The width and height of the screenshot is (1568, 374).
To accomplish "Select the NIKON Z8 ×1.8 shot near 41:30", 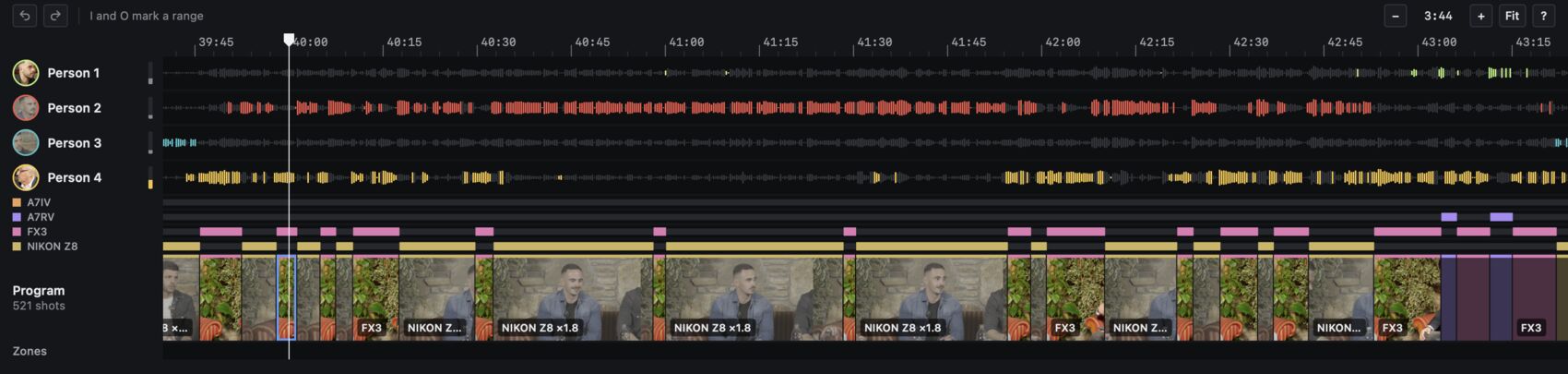I will pos(932,297).
